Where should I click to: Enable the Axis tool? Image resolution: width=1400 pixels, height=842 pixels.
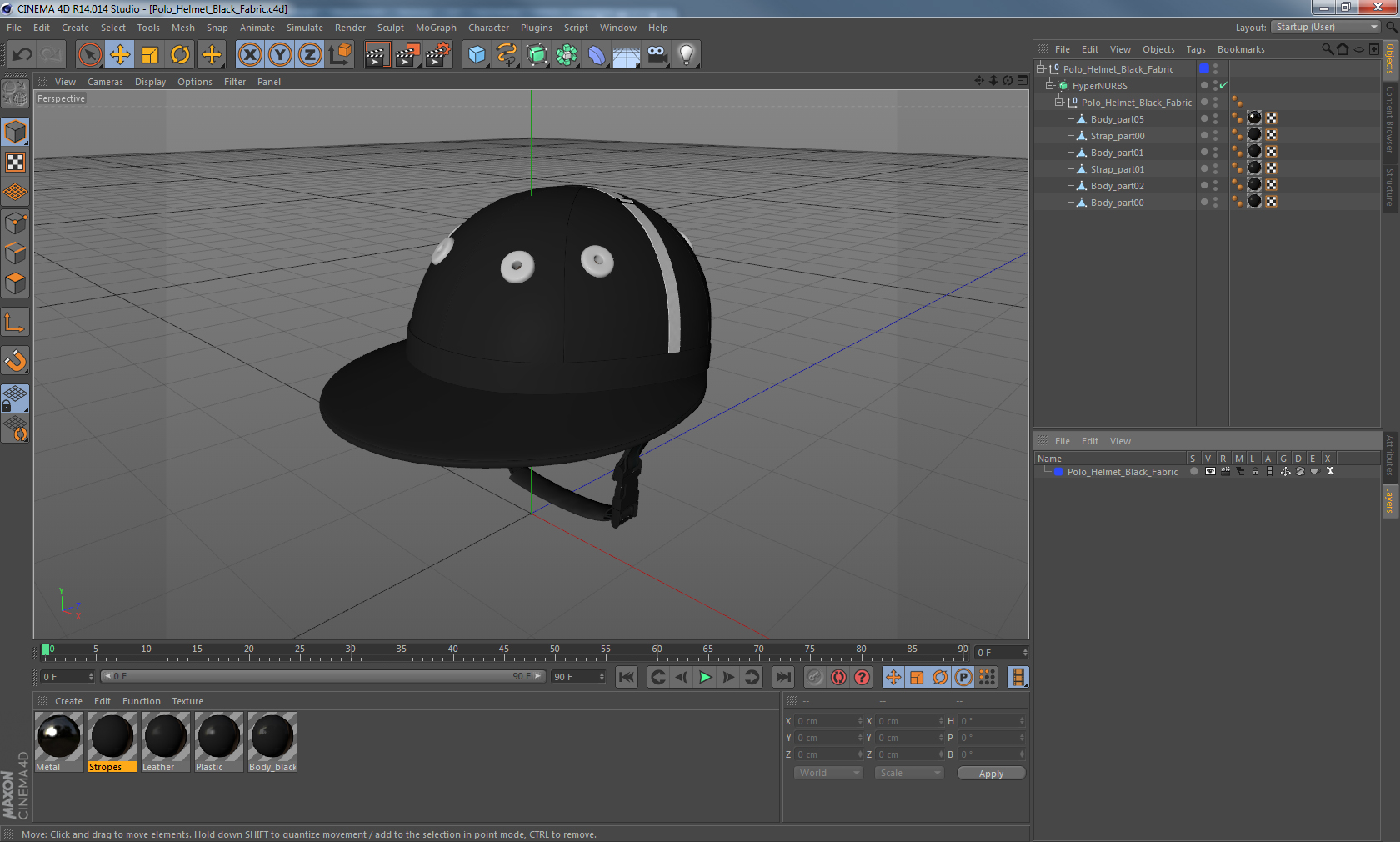pyautogui.click(x=15, y=323)
